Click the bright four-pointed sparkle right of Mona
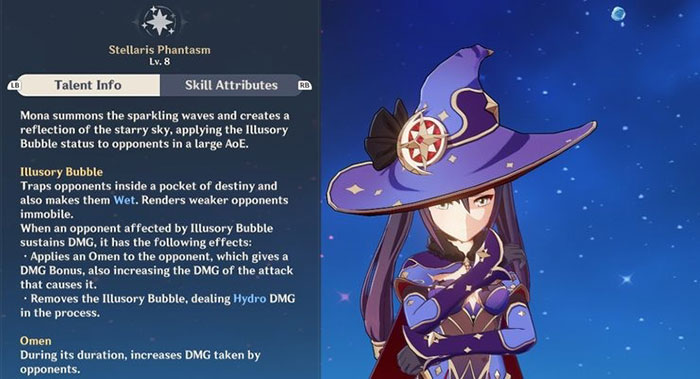 click(626, 279)
